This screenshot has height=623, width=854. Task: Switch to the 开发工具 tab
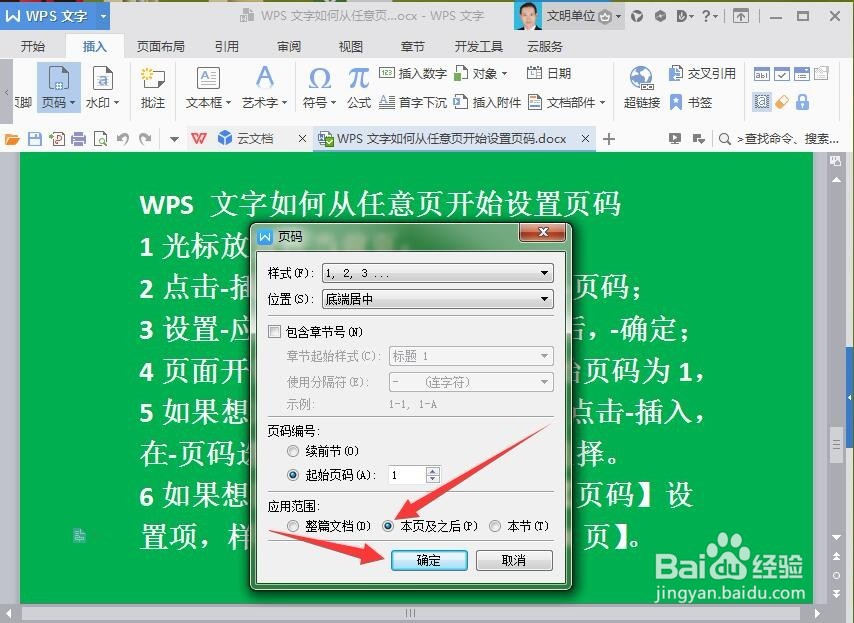click(x=478, y=47)
